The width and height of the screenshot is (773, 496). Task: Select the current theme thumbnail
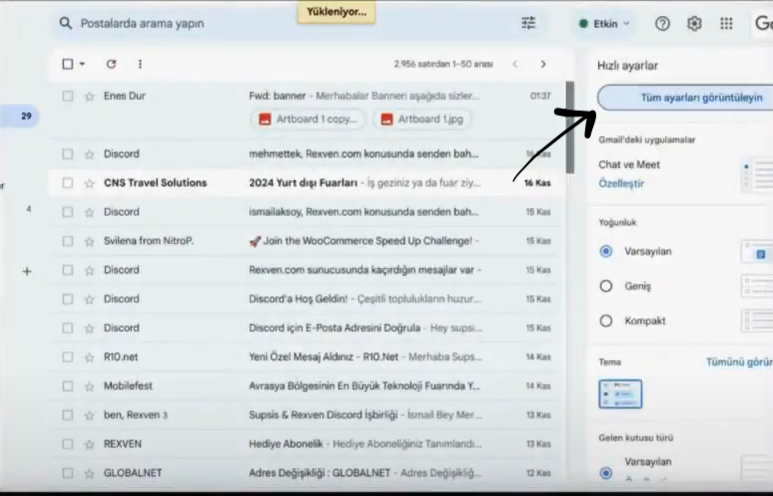coord(620,393)
